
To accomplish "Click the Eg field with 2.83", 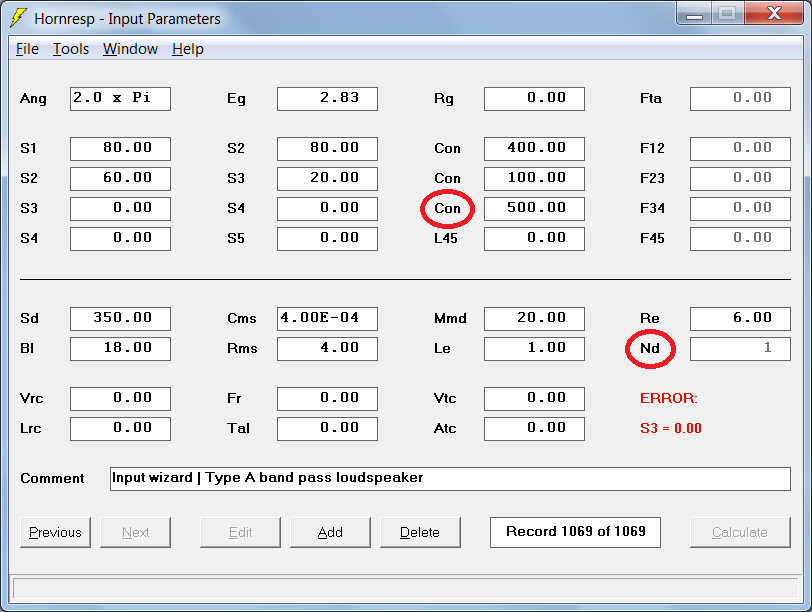I will click(x=327, y=99).
